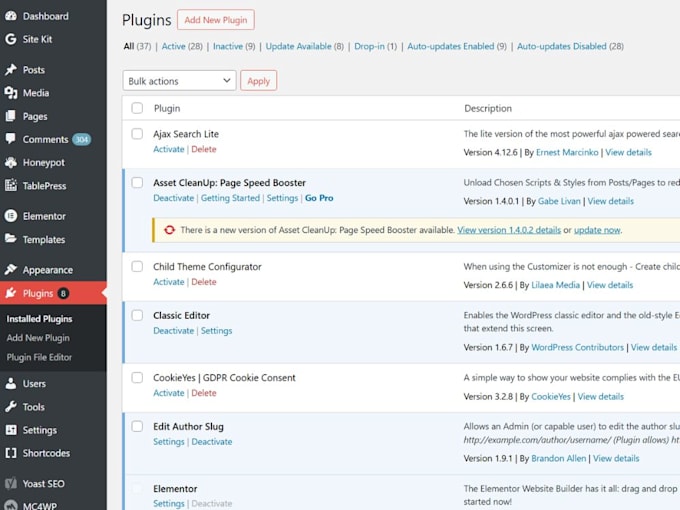
Task: Delete the Ajax Search Lite plugin
Action: (204, 149)
